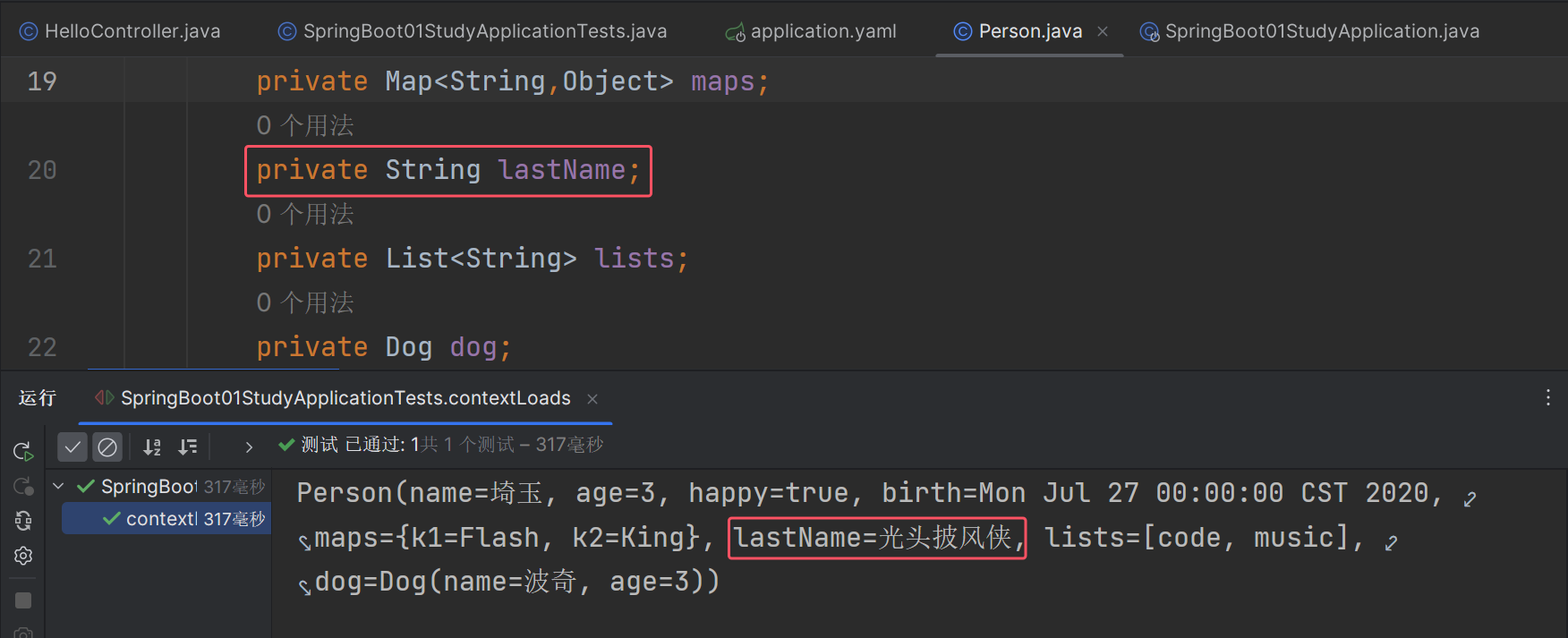Click the '0 个用法' hint above lastName
The height and width of the screenshot is (638, 1568).
pos(305,125)
